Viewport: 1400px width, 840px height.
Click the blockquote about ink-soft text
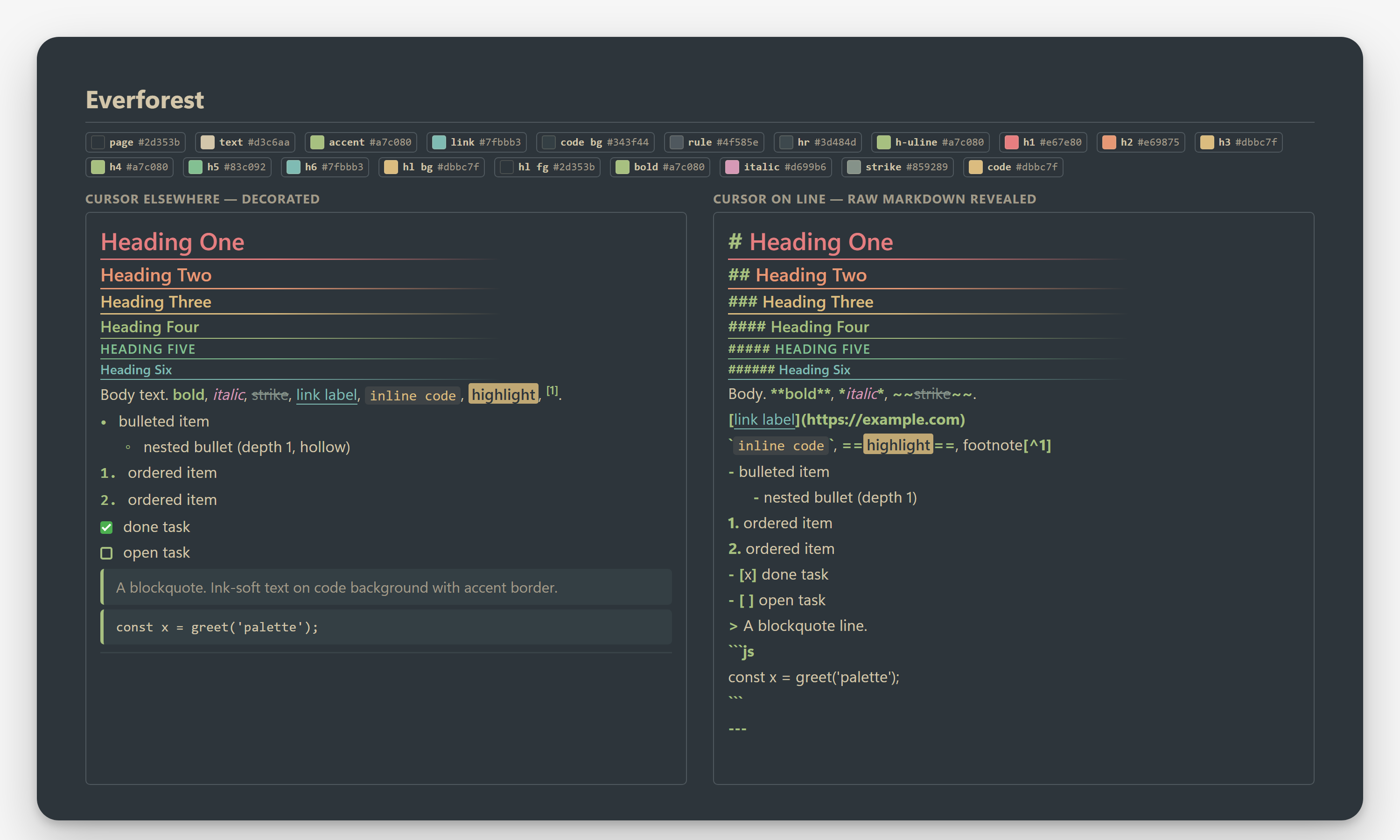click(386, 587)
